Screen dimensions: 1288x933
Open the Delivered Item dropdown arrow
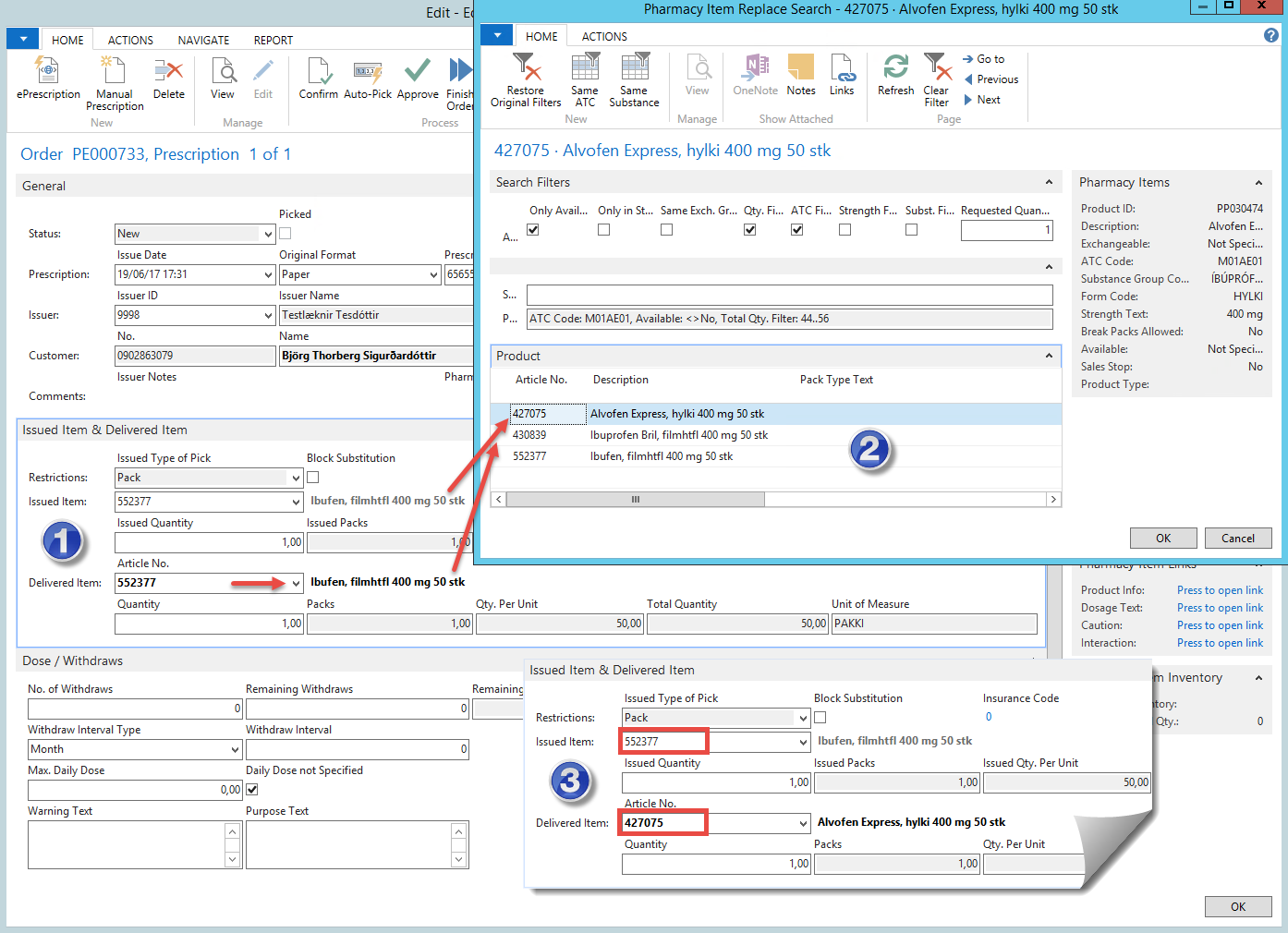coord(296,584)
